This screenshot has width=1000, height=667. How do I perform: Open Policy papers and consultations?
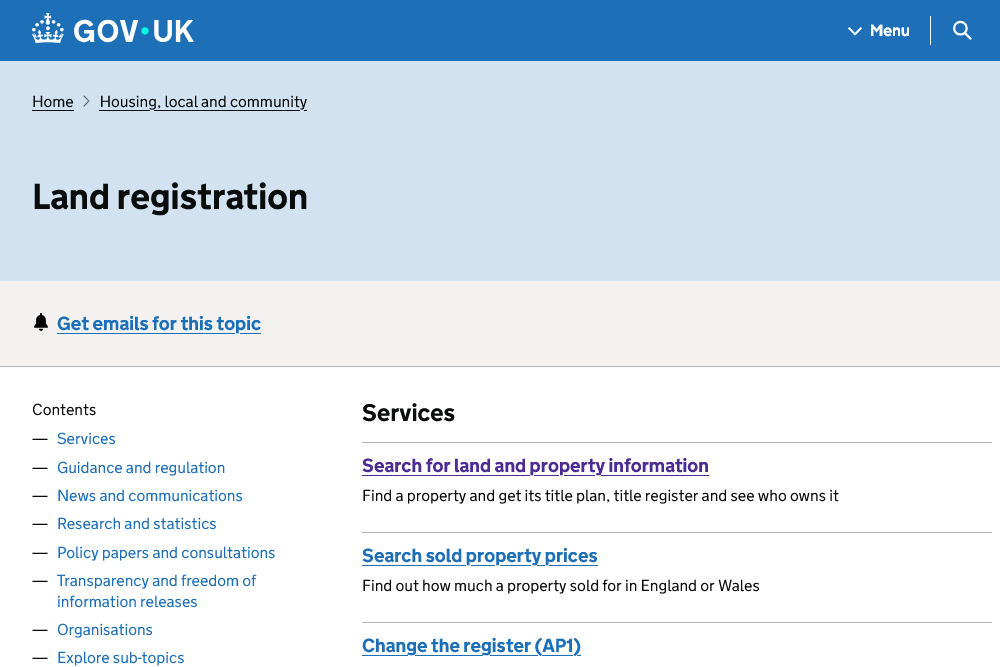point(166,552)
